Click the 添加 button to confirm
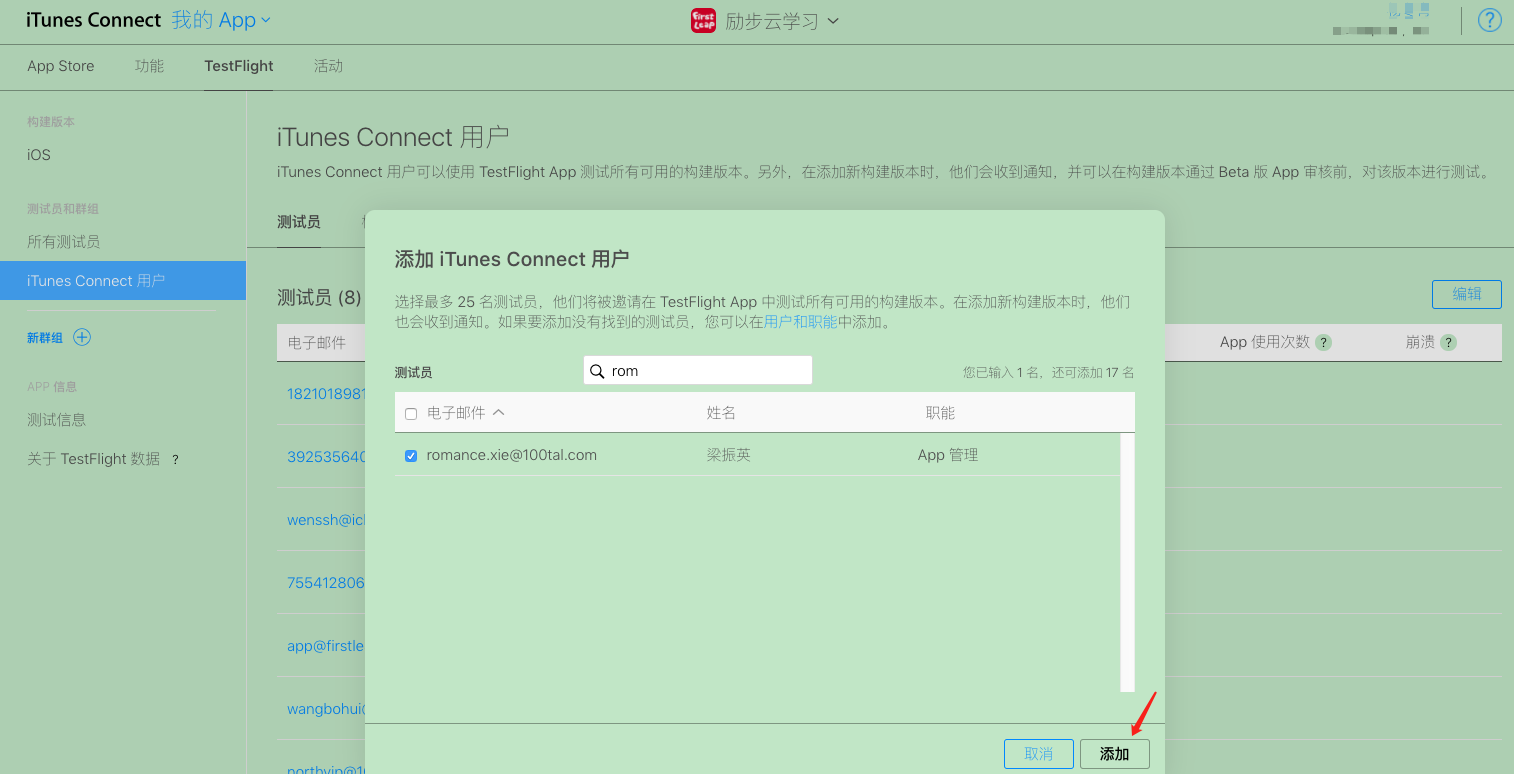The image size is (1514, 774). [x=1113, y=753]
